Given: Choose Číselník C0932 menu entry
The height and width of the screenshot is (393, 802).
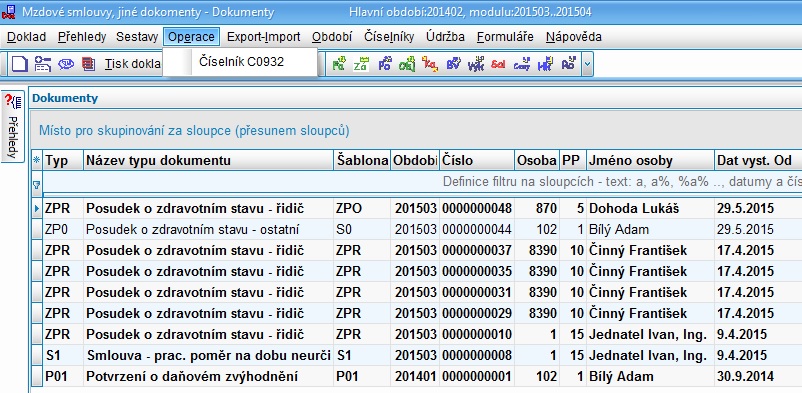Looking at the screenshot, I should tap(240, 62).
